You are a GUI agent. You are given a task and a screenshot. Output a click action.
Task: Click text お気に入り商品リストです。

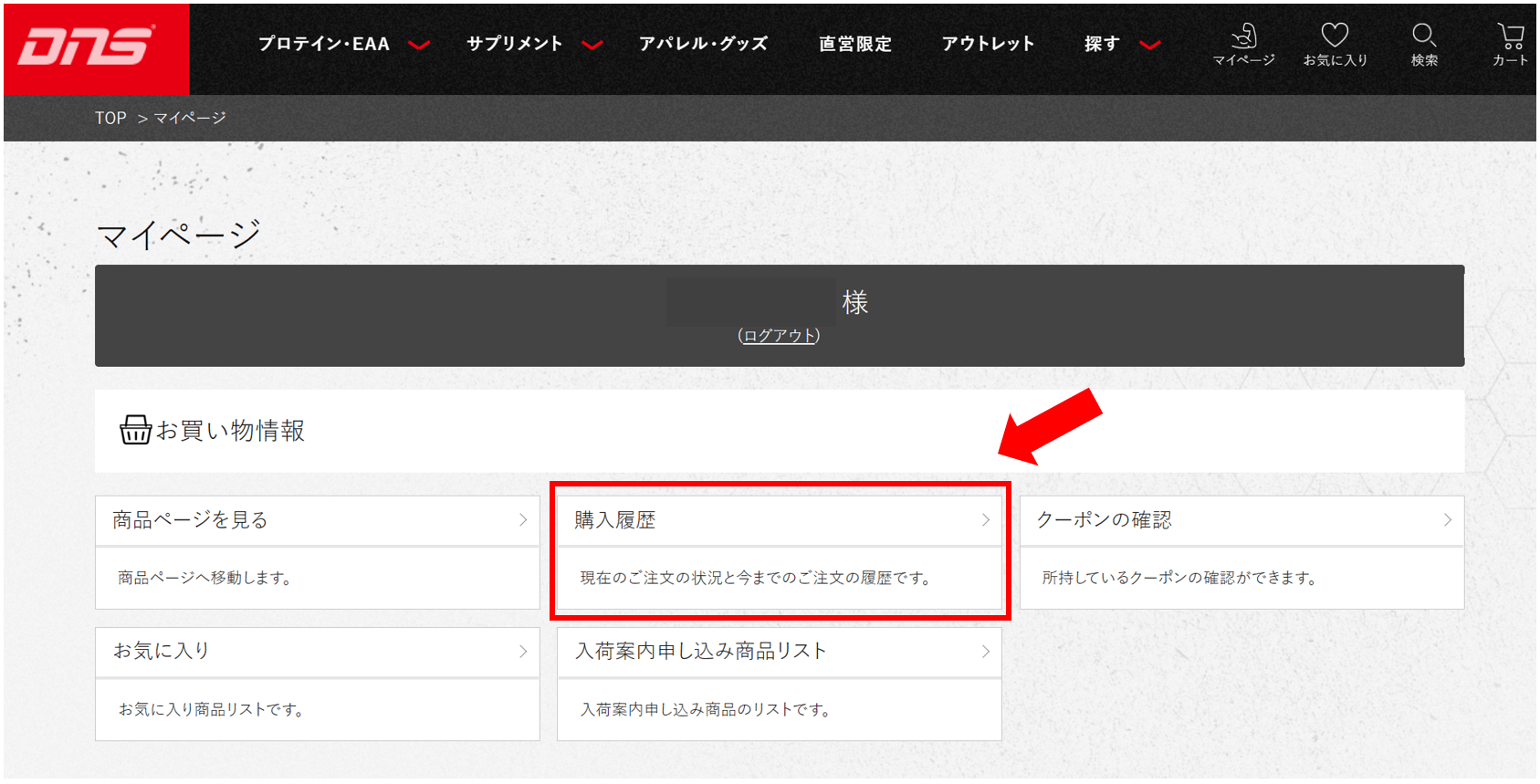click(x=211, y=709)
